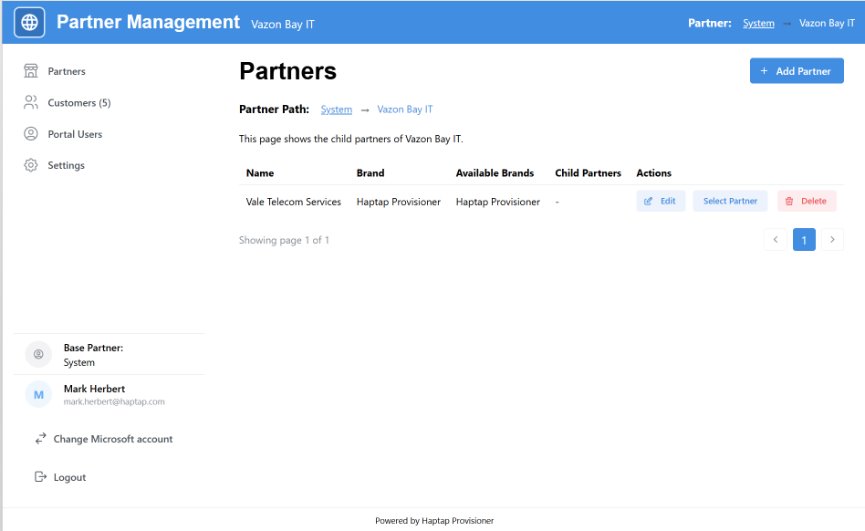Click the Logout door icon

41,477
